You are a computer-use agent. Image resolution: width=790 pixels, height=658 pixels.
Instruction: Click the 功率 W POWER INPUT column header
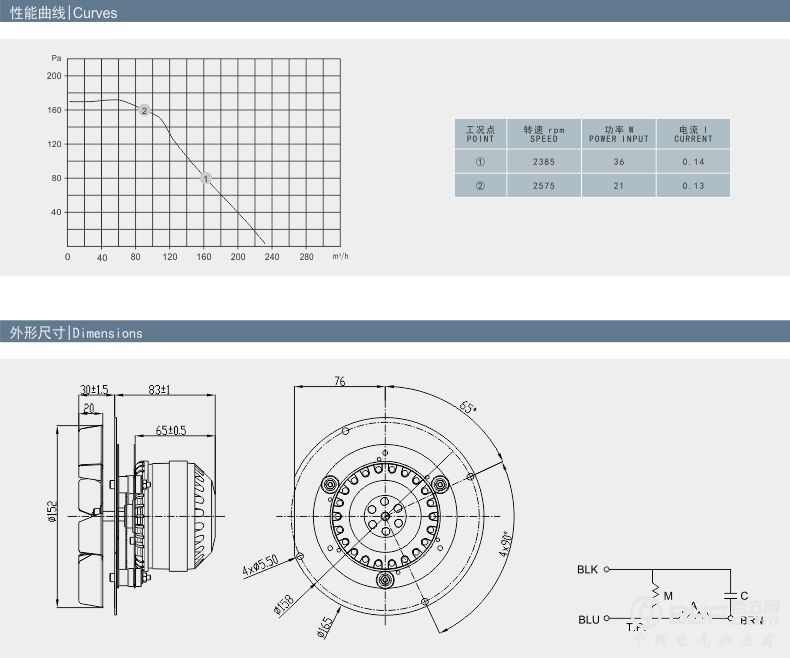coord(618,134)
